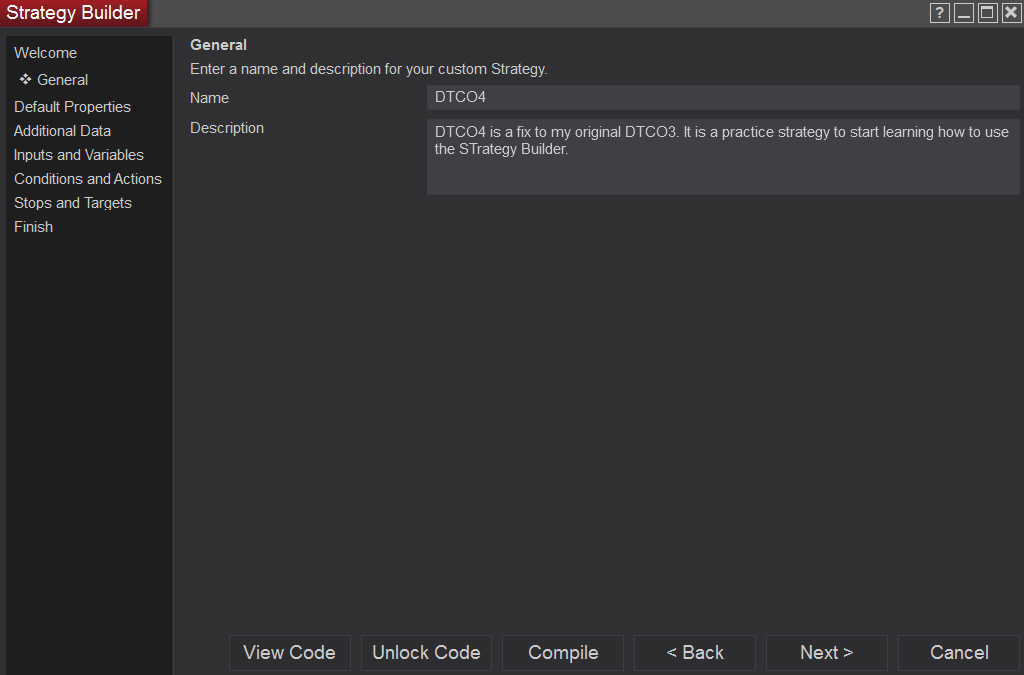This screenshot has width=1024, height=675.
Task: Maximize the Strategy Builder window
Action: pyautogui.click(x=987, y=13)
